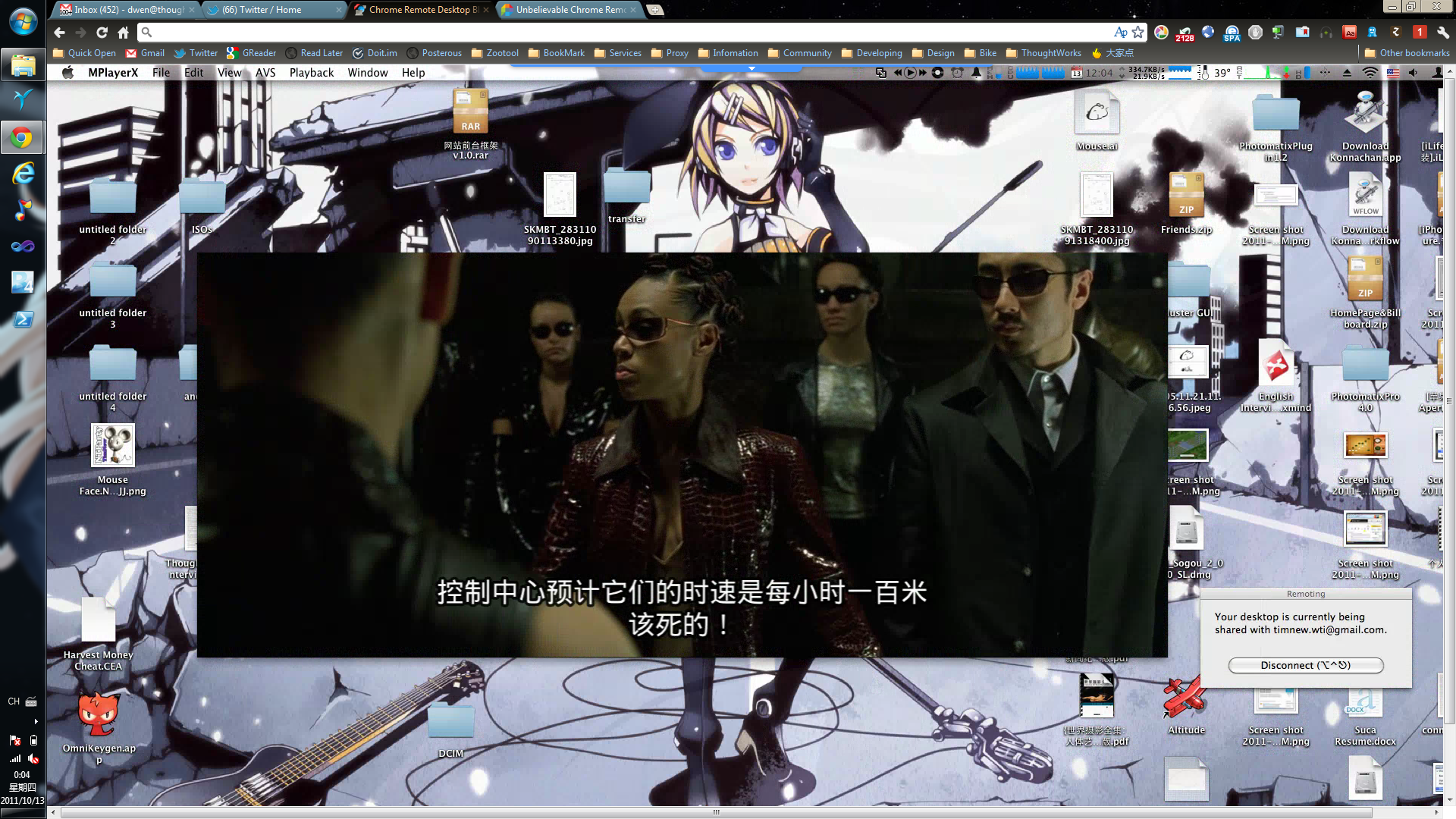The image size is (1456, 819).
Task: Open PhotomatixPro 4.0 desktop icon
Action: 1365,370
